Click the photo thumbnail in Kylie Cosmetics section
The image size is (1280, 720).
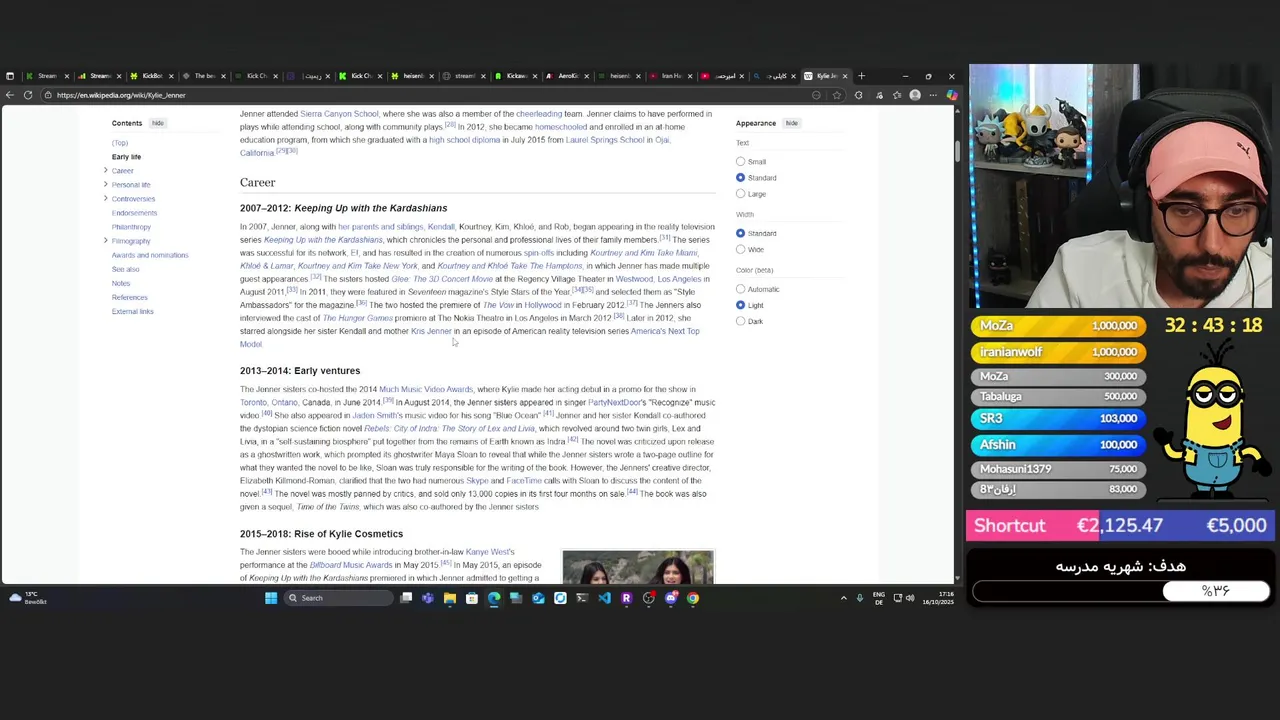(x=638, y=567)
